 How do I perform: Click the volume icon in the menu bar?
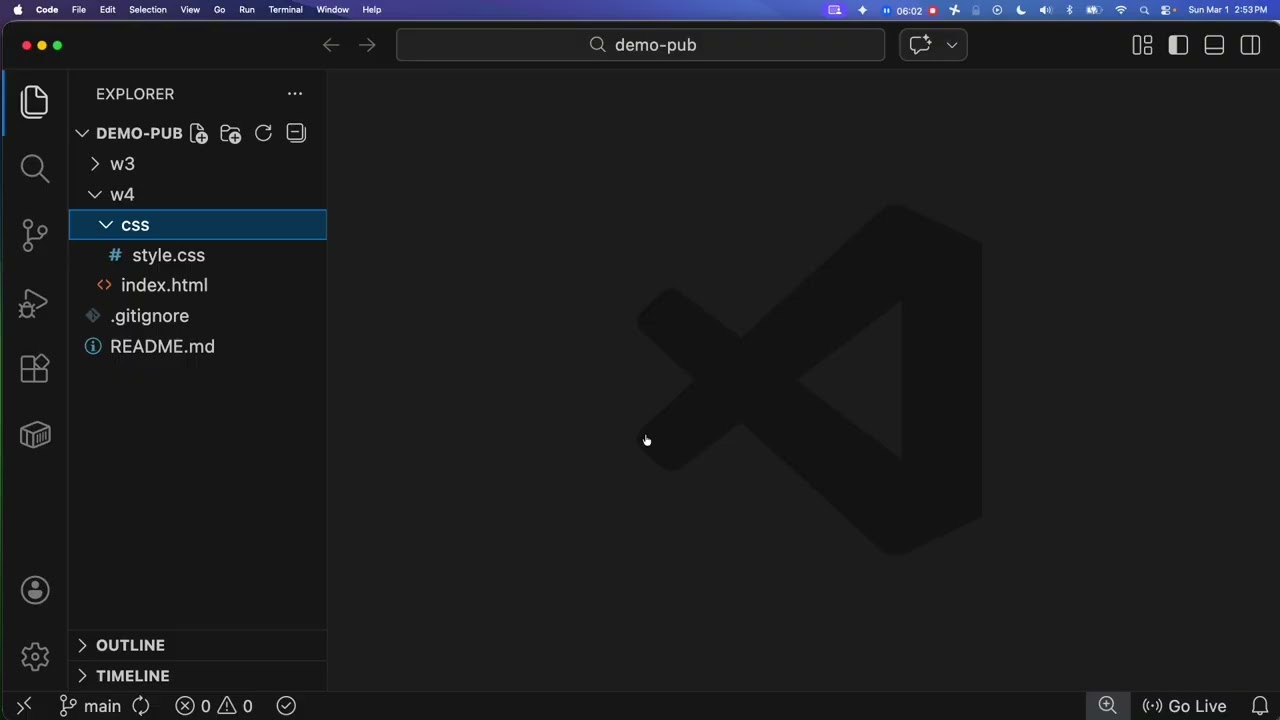tap(1045, 10)
